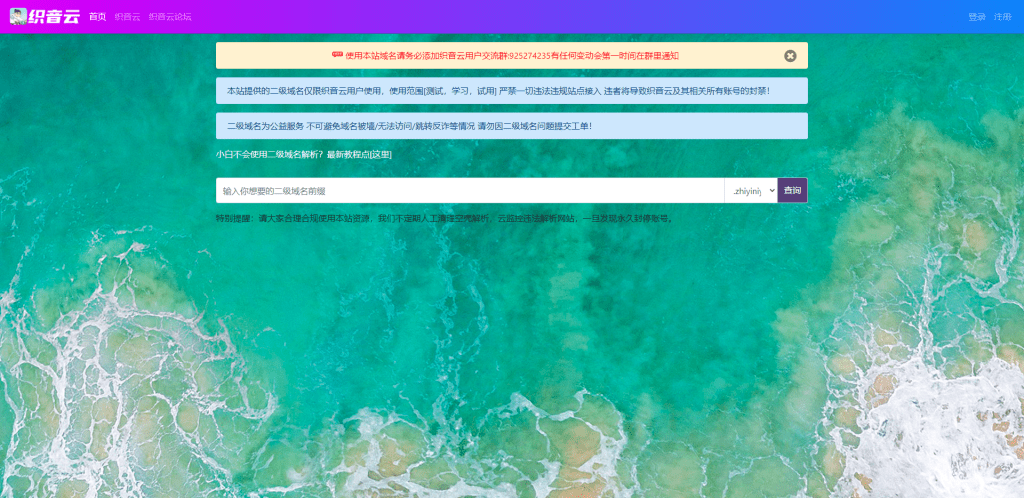Open the 织音云论坛 forum link

coord(170,17)
